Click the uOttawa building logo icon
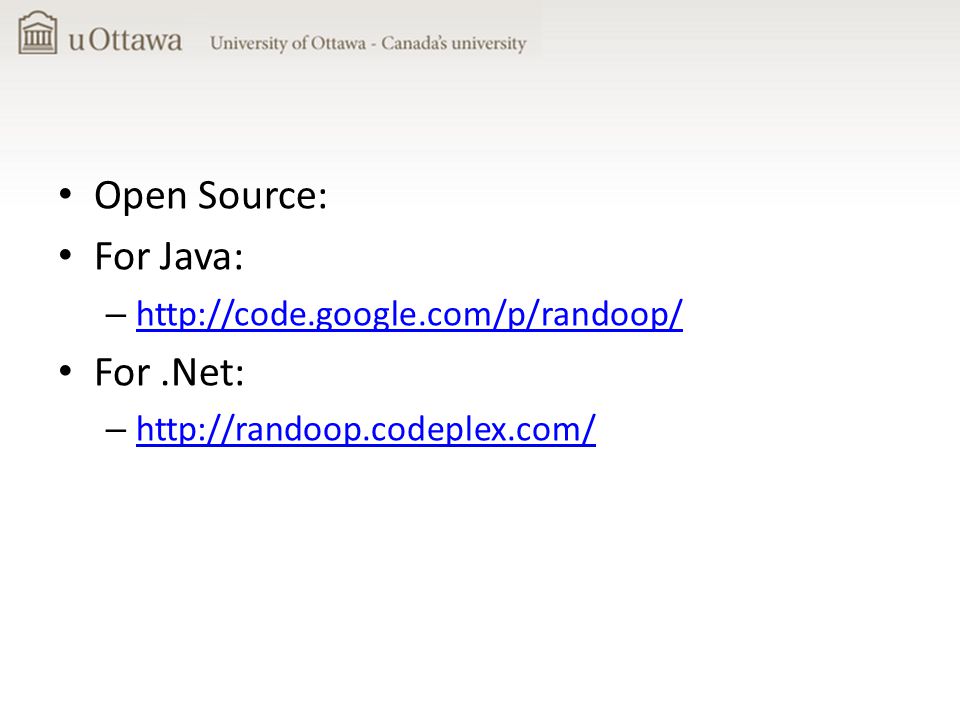Image resolution: width=960 pixels, height=720 pixels. (38, 32)
